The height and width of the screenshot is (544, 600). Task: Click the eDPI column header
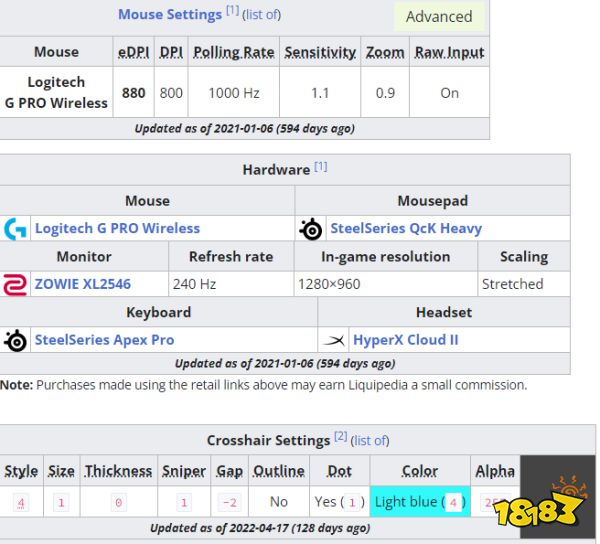tap(134, 52)
